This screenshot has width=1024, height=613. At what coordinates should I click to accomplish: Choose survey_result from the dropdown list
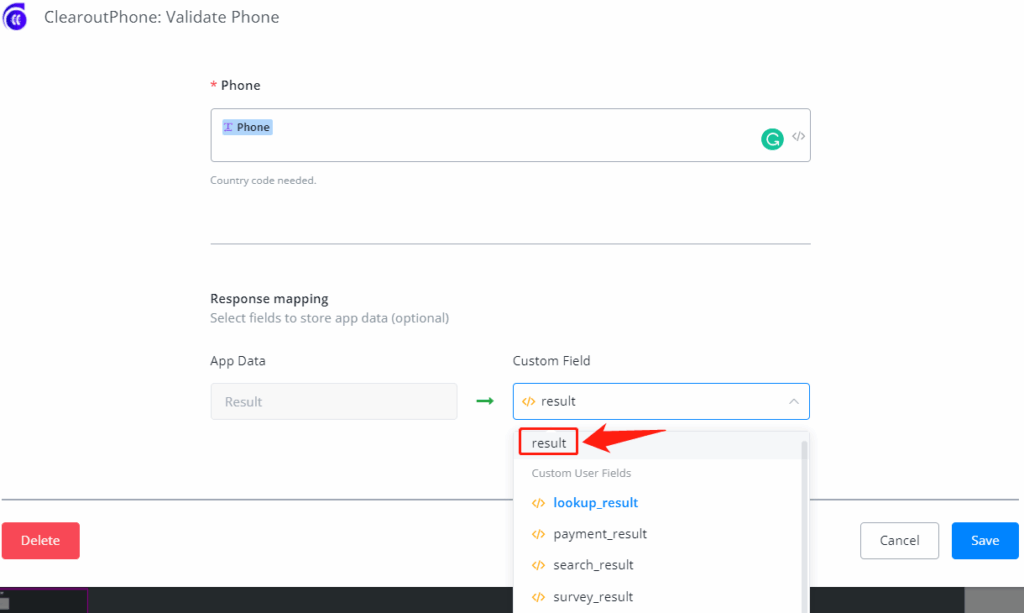click(x=593, y=597)
